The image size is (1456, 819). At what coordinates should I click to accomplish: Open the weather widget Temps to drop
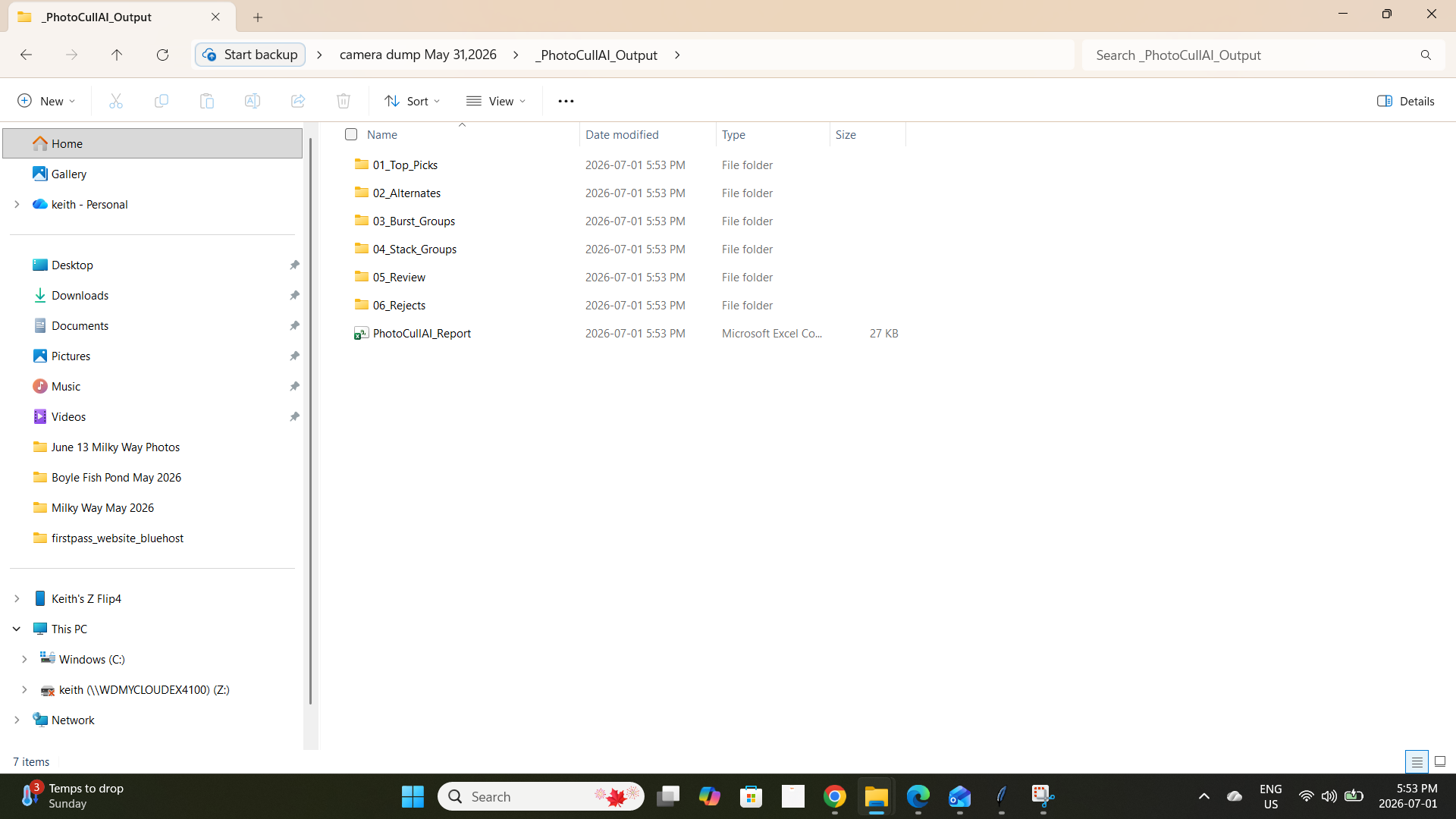[x=73, y=796]
